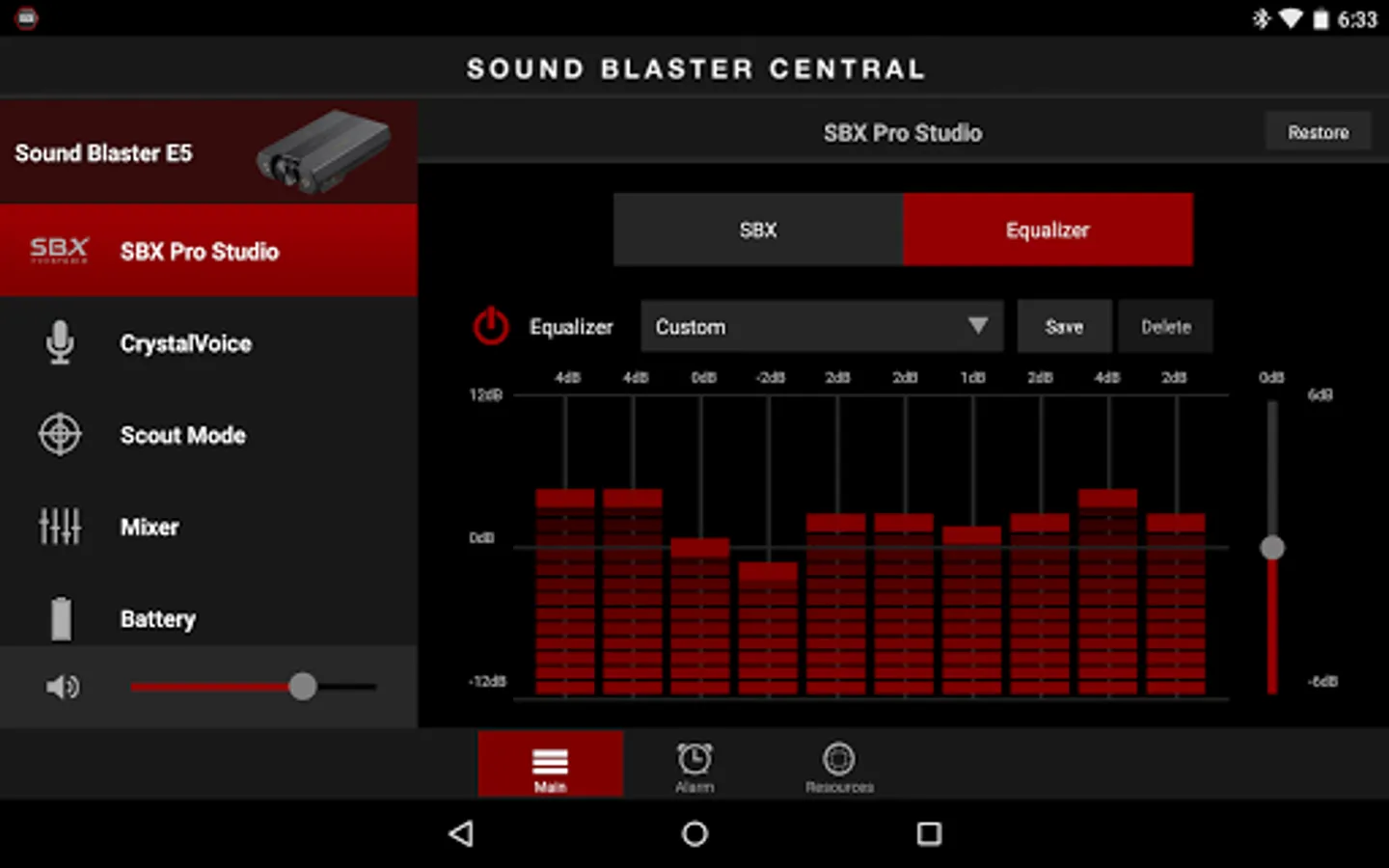Open the Battery section via its icon
This screenshot has height=868, width=1389.
pyautogui.click(x=61, y=618)
